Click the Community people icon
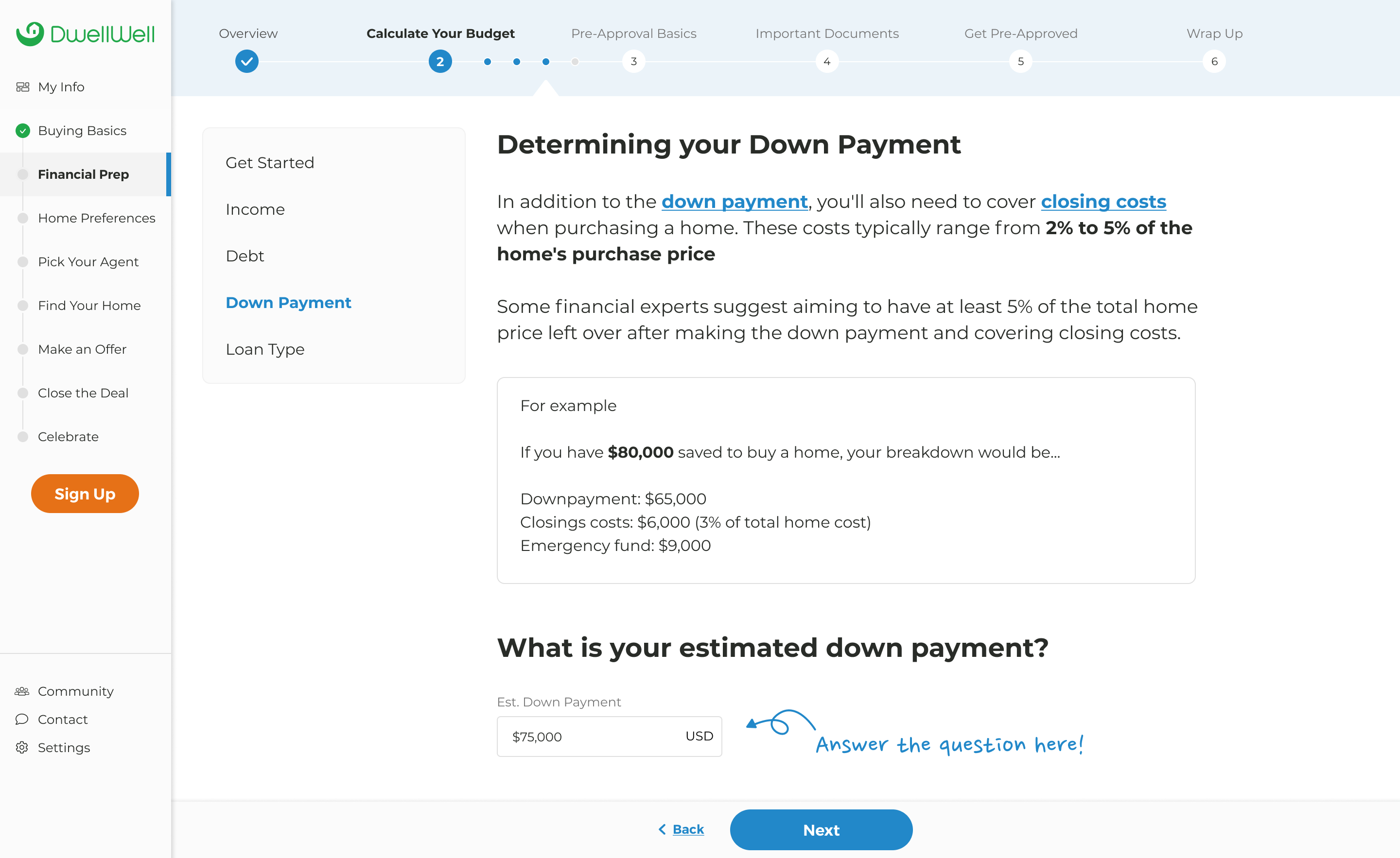 point(22,691)
